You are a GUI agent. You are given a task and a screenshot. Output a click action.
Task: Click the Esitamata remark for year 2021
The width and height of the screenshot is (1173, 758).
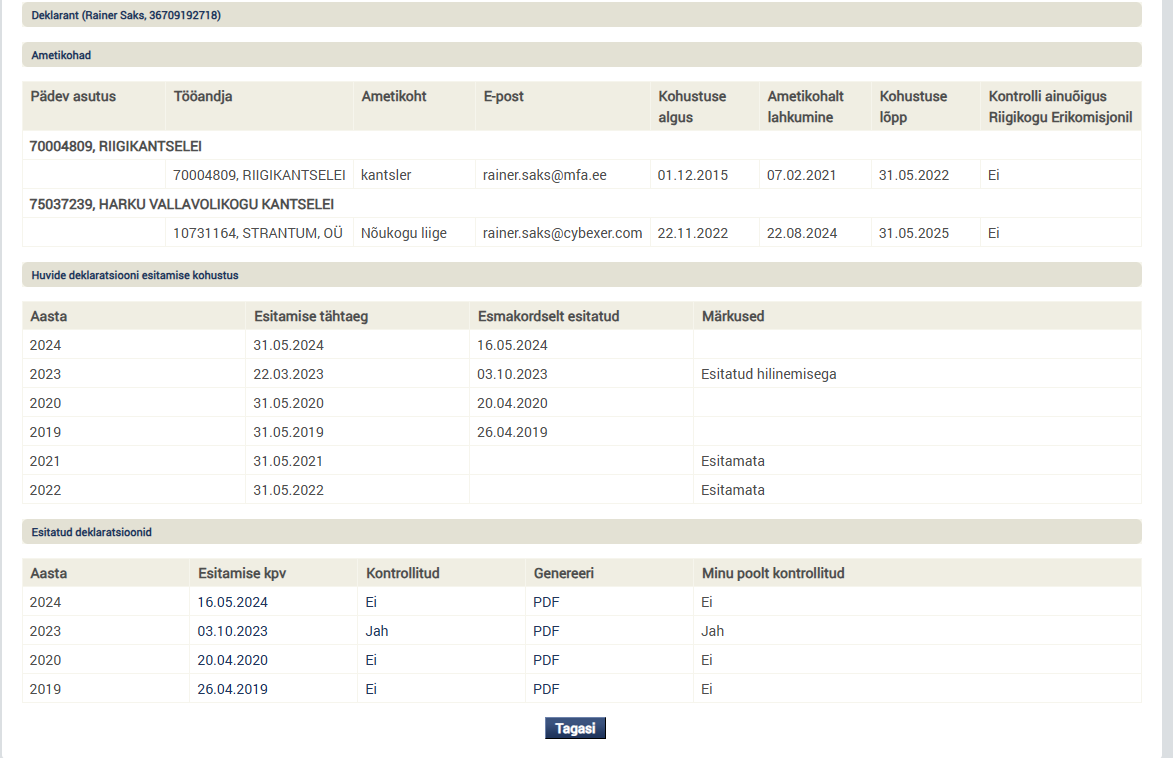(x=732, y=462)
